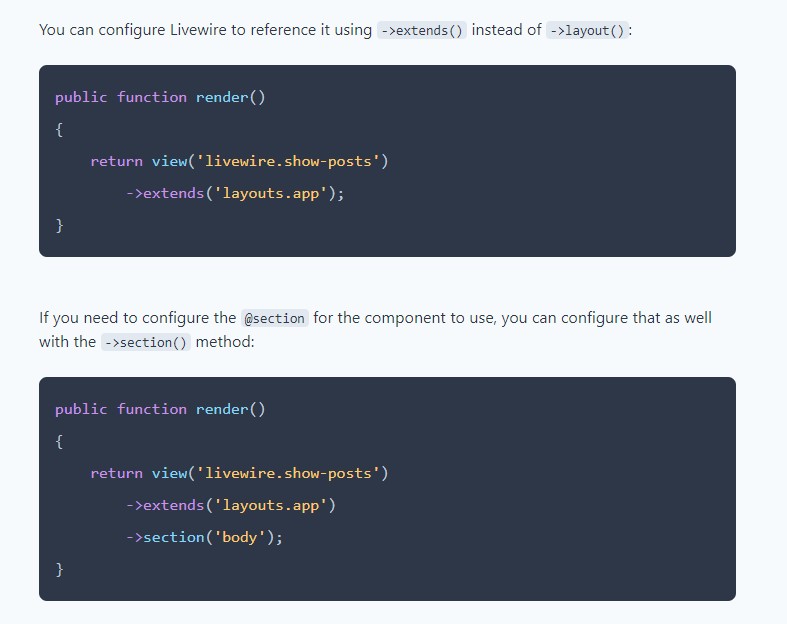Click the 'public' keyword in first code block
The image size is (787, 624).
(81, 97)
